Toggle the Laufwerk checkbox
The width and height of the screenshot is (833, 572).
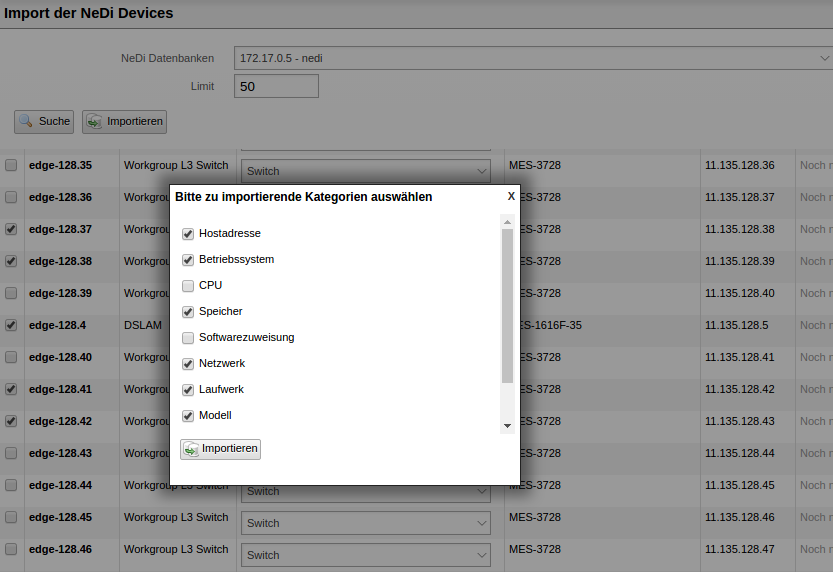click(188, 390)
